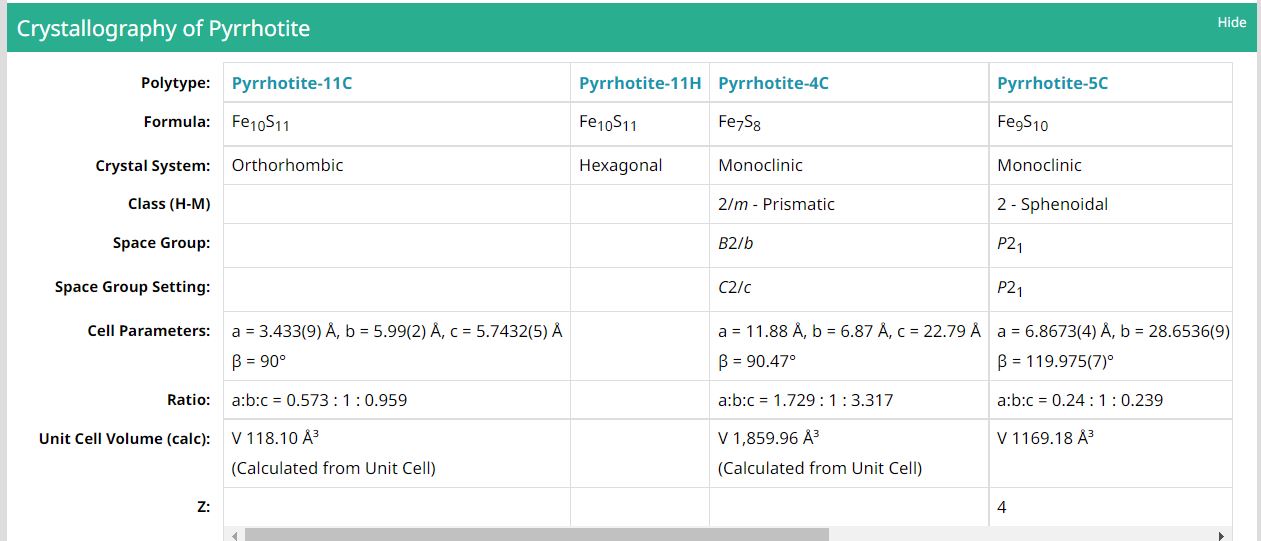Viewport: 1261px width, 541px height.
Task: Click the 2/m - Prismatic class cell
Action: pyautogui.click(x=849, y=204)
